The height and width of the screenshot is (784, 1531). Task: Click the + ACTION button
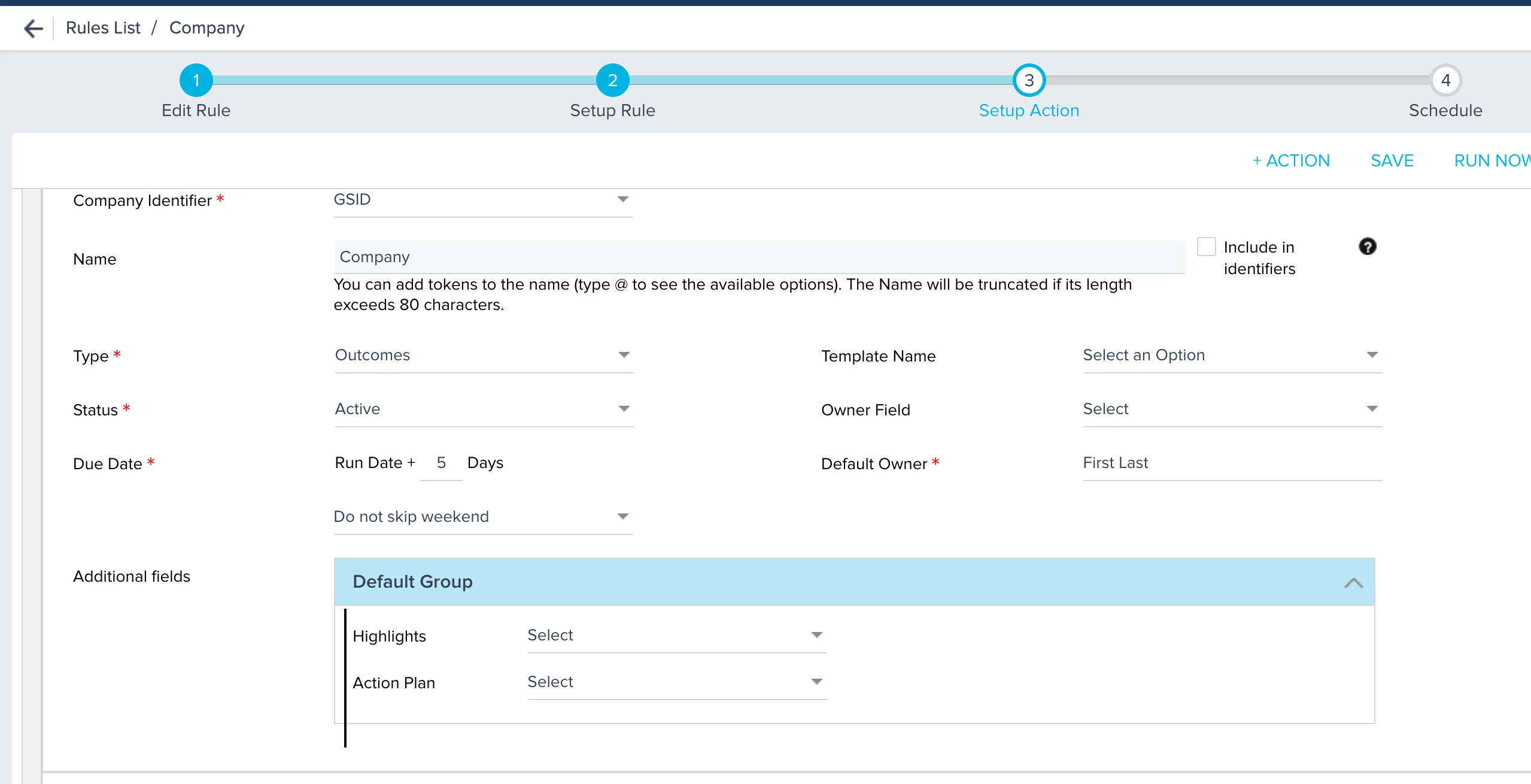coord(1291,161)
